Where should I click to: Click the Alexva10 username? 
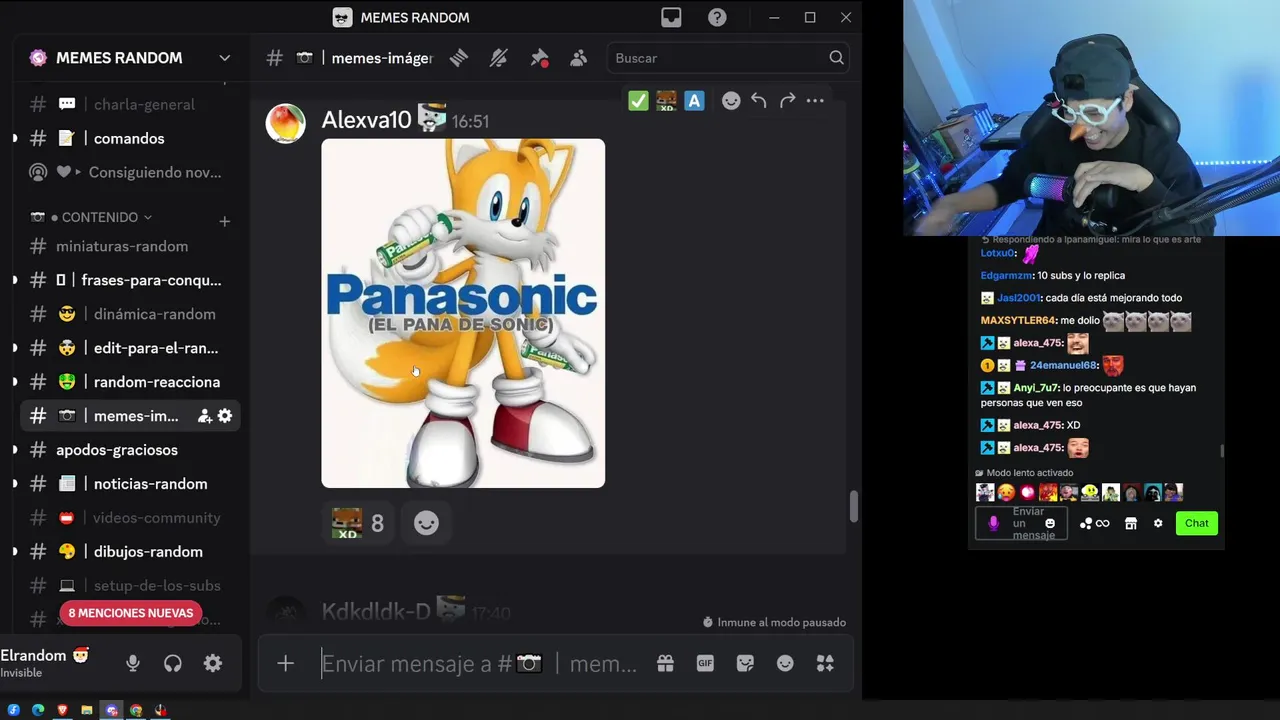click(x=366, y=120)
